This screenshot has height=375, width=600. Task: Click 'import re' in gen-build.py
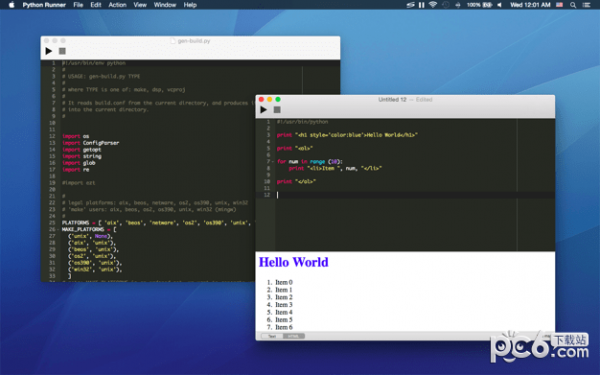75,170
